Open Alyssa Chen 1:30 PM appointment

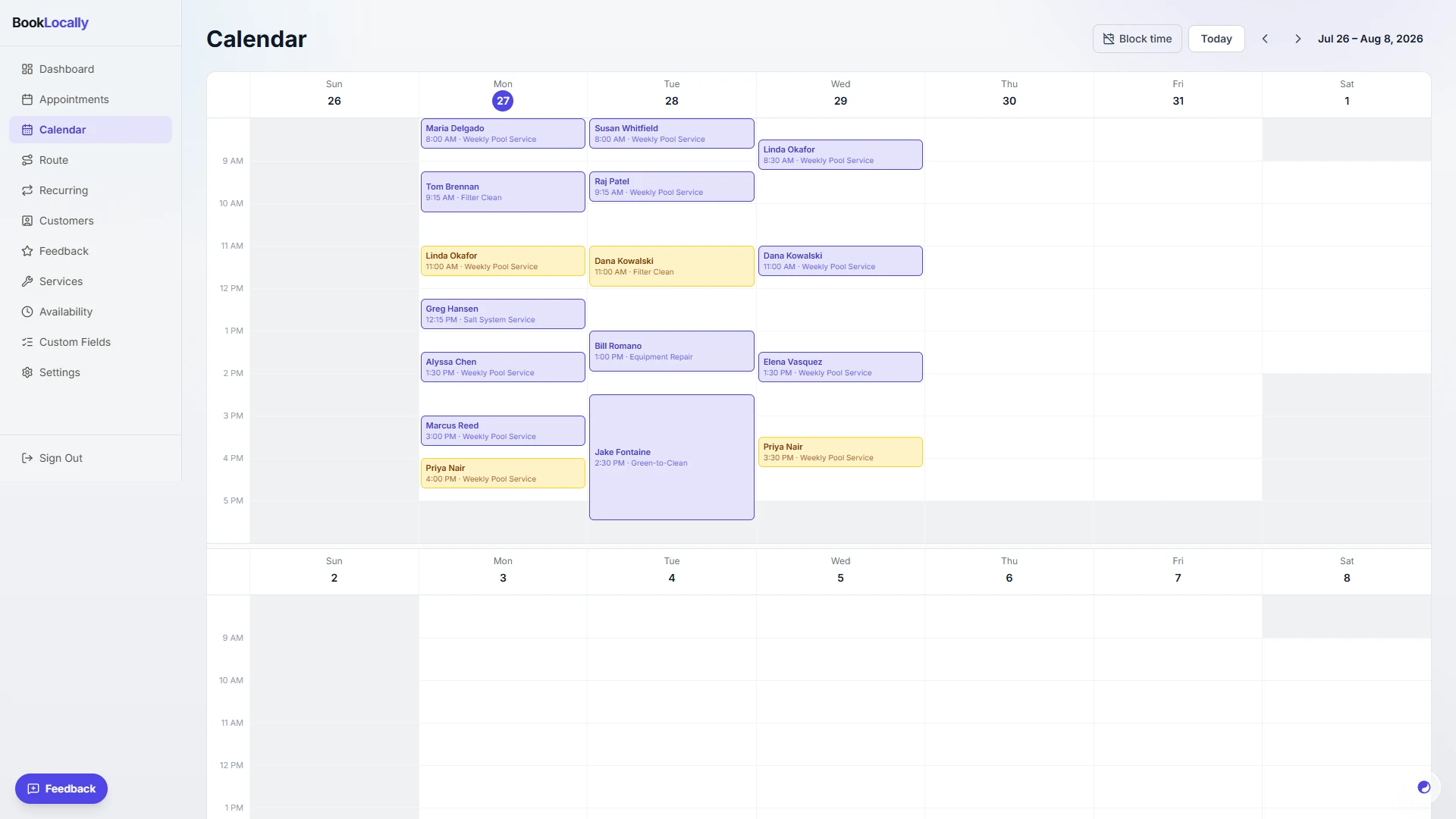(503, 367)
